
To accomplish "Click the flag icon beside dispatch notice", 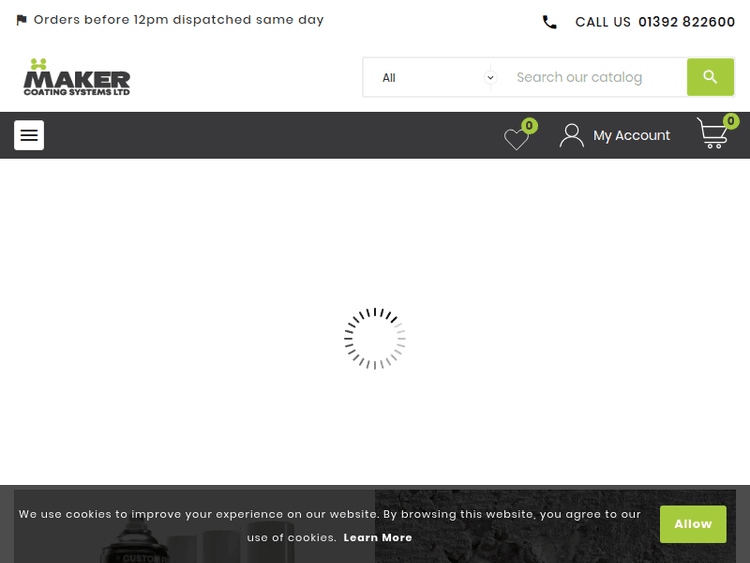I will tap(21, 20).
